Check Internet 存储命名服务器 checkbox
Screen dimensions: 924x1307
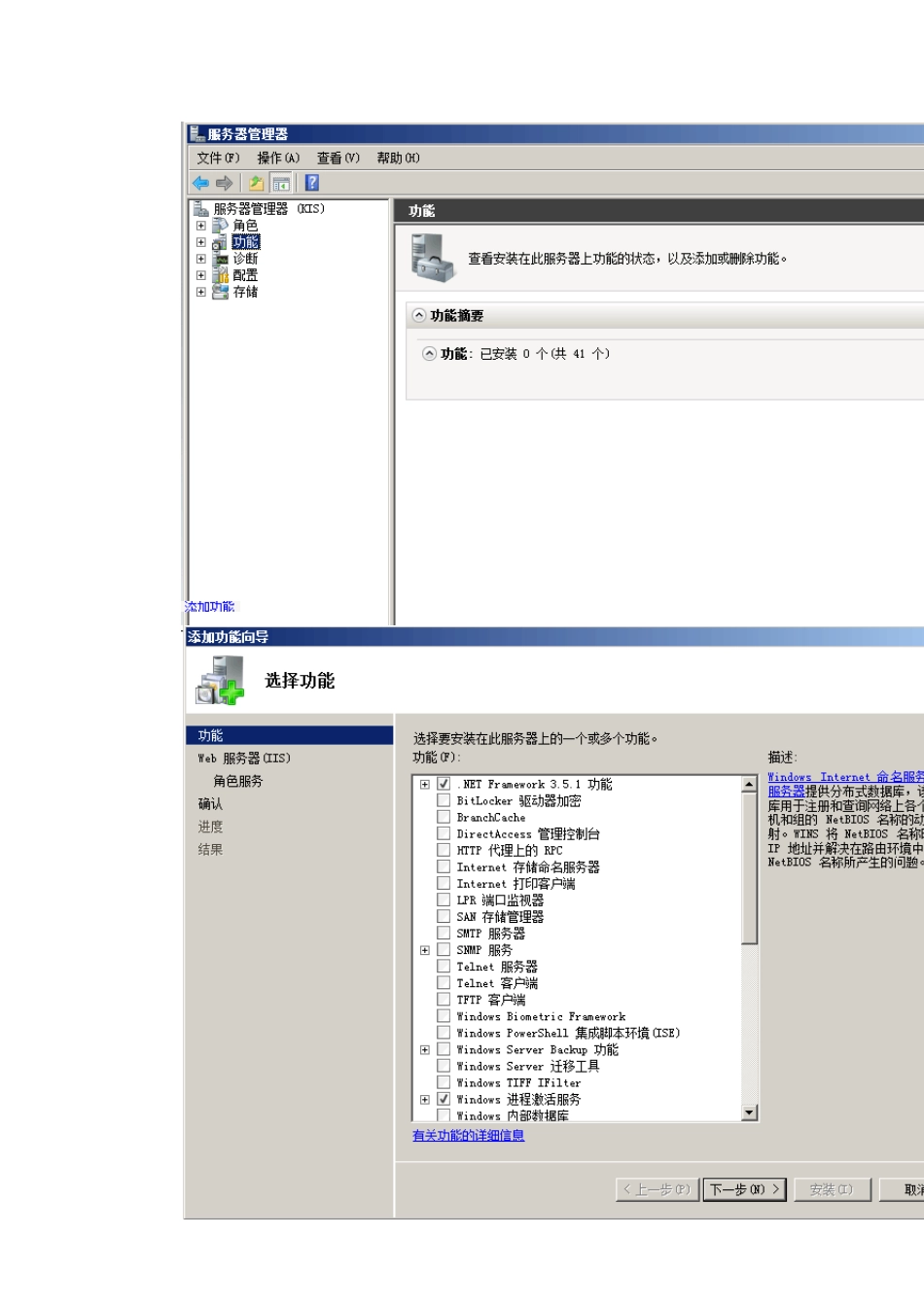click(x=444, y=866)
